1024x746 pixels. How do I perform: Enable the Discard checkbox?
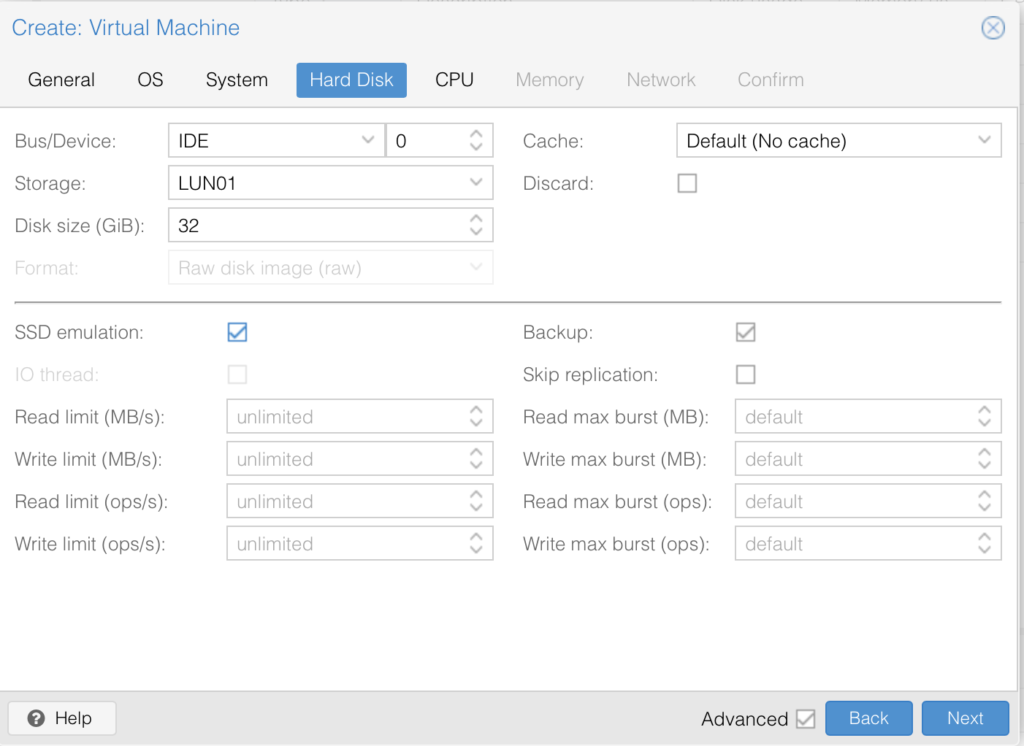(687, 183)
